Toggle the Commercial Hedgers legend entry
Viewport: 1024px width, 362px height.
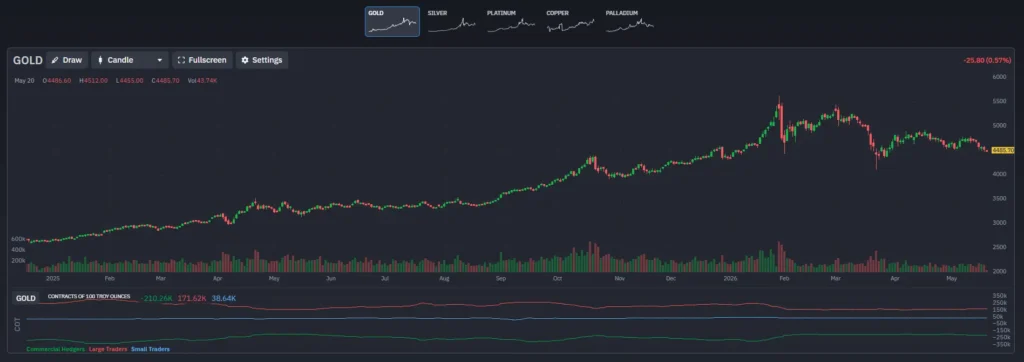tap(56, 349)
